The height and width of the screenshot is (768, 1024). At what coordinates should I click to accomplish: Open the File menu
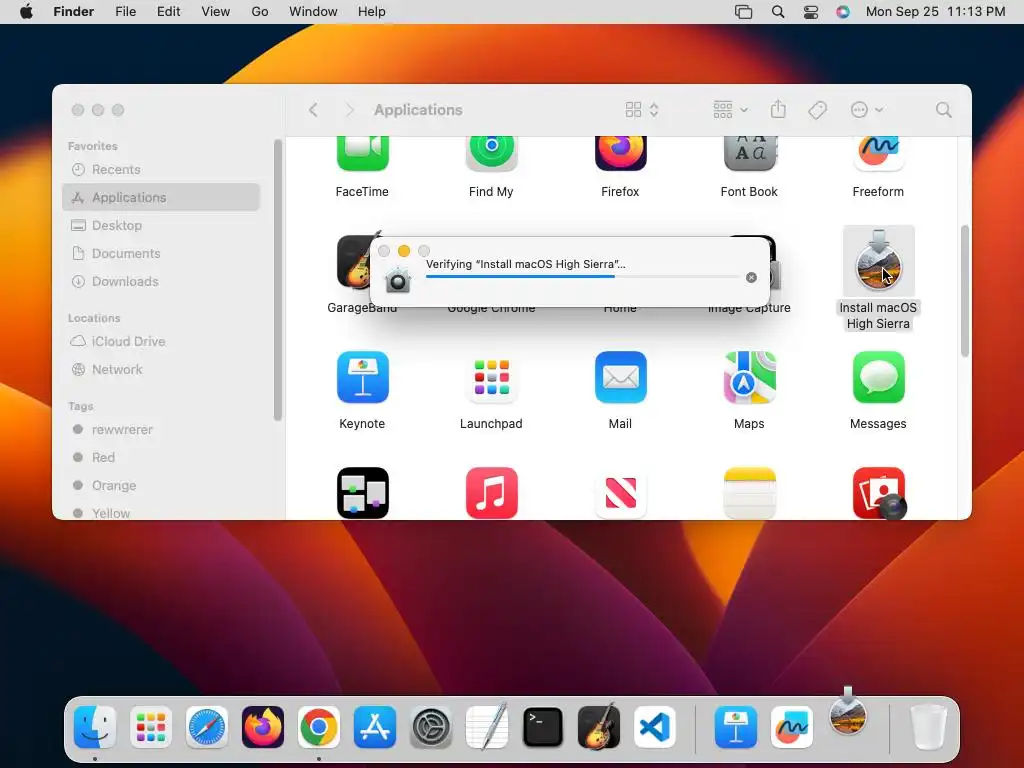(125, 12)
